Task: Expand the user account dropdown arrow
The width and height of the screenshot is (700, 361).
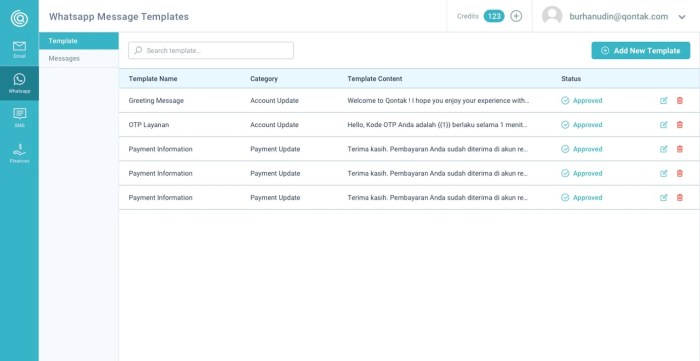Action: tap(682, 17)
